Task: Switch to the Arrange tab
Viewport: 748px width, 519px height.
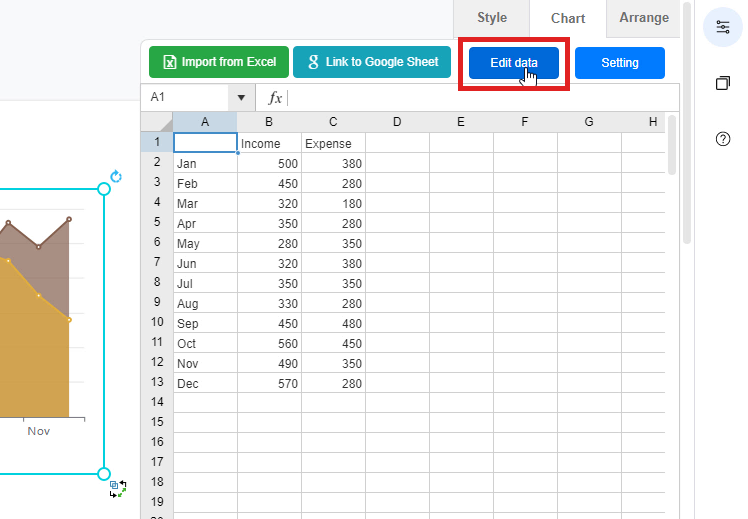Action: point(644,18)
